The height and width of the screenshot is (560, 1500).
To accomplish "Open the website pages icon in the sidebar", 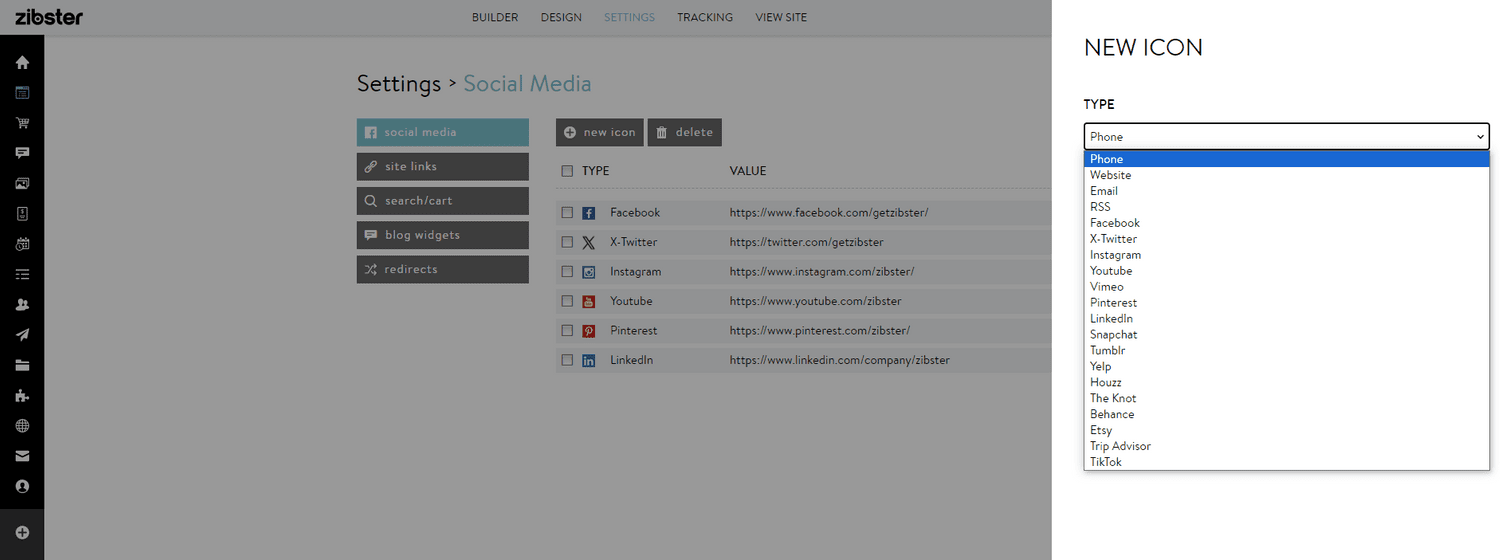I will [22, 93].
